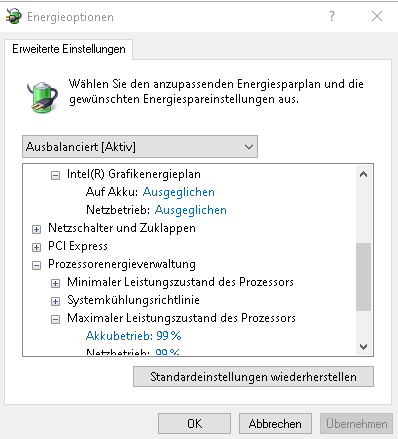Click Auf Akku Ausgeglichen value link
Viewport: 398px width, 439px height.
pyautogui.click(x=179, y=192)
